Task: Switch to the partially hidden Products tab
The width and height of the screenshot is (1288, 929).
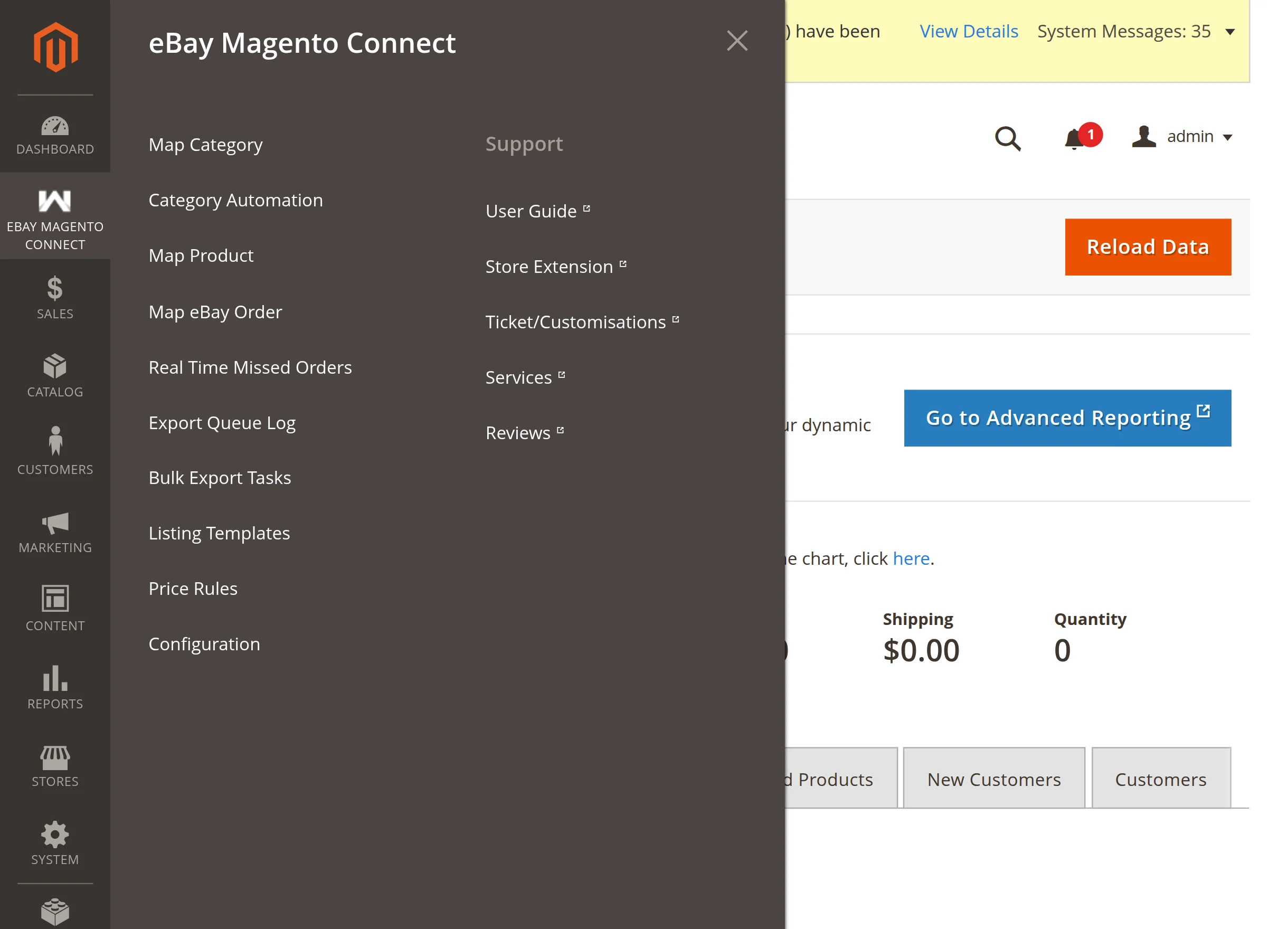Action: pyautogui.click(x=841, y=779)
